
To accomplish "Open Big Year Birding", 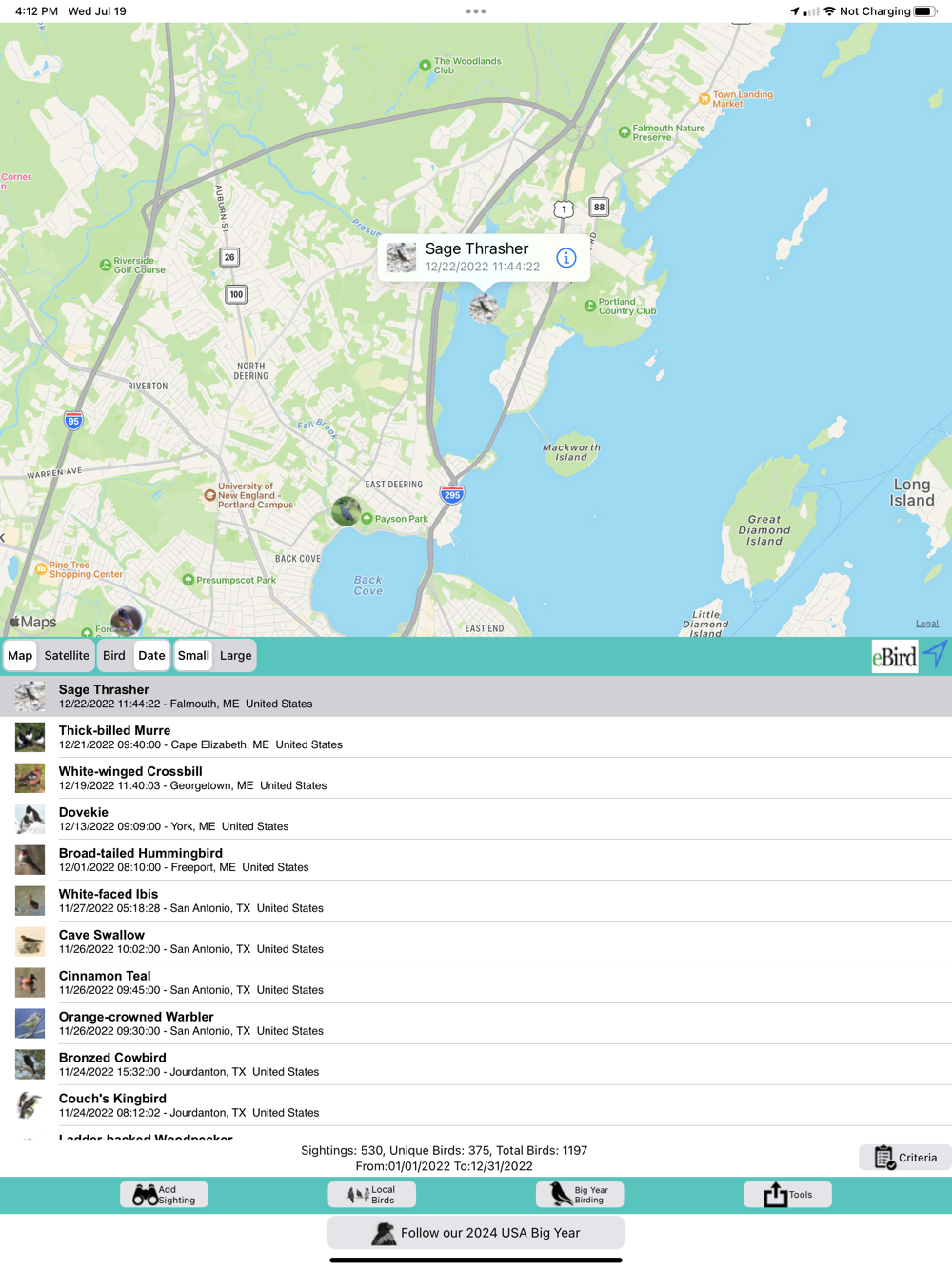I will point(580,1195).
